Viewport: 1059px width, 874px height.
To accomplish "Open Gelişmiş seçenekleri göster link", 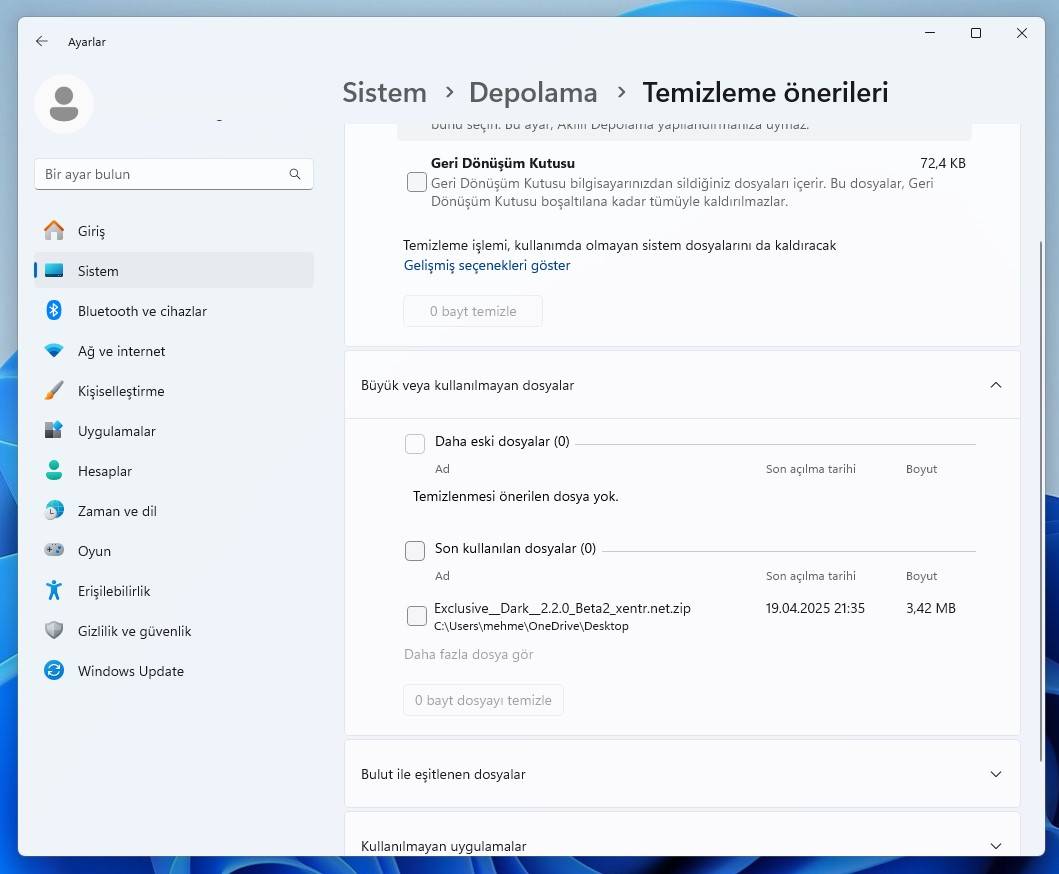I will coord(487,265).
